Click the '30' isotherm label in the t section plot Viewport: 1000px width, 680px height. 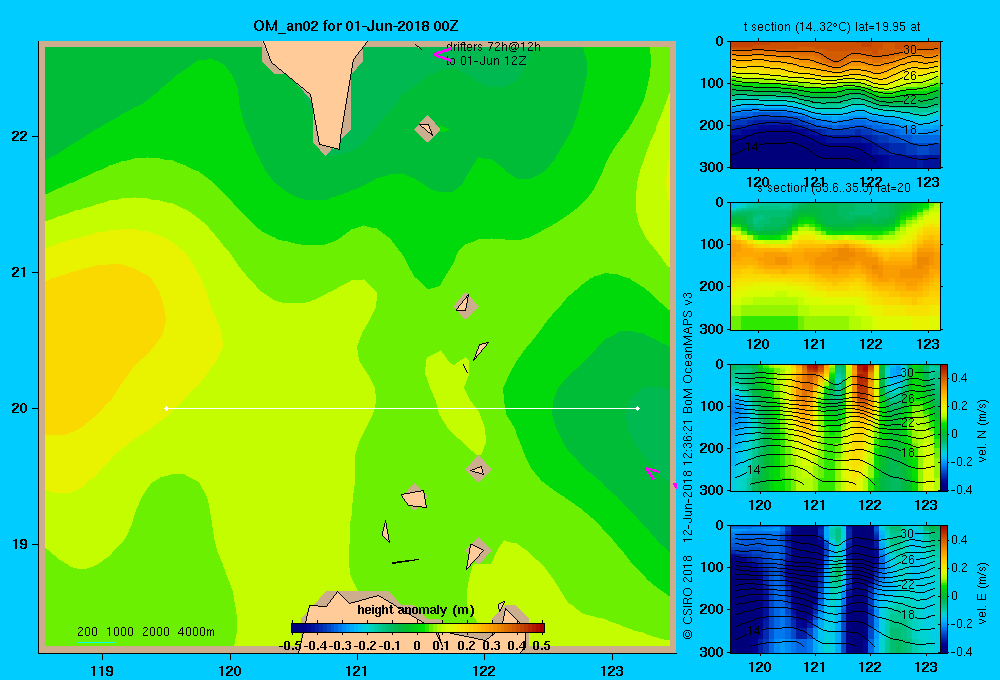[910, 50]
